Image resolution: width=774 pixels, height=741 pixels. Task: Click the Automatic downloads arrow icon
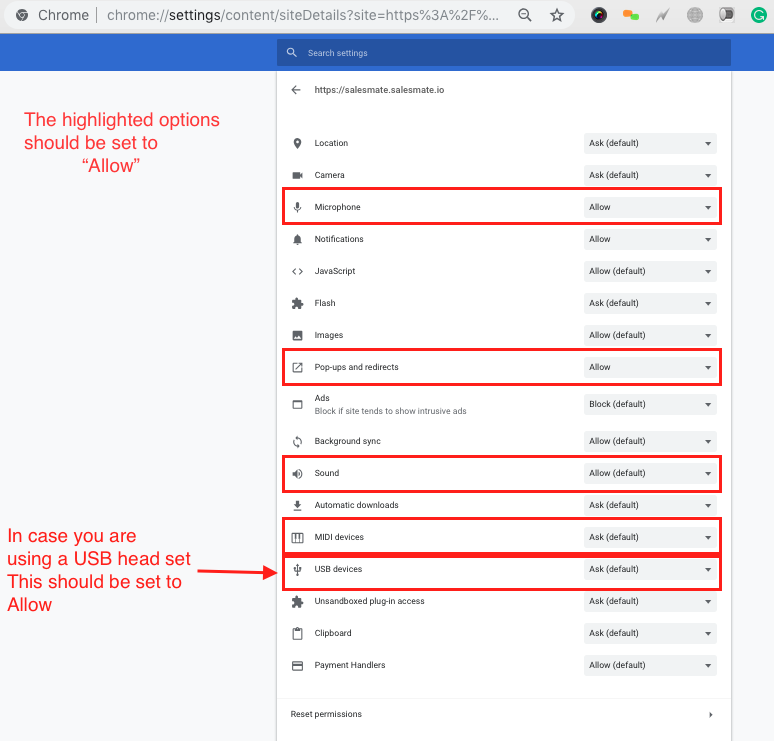pyautogui.click(x=297, y=506)
